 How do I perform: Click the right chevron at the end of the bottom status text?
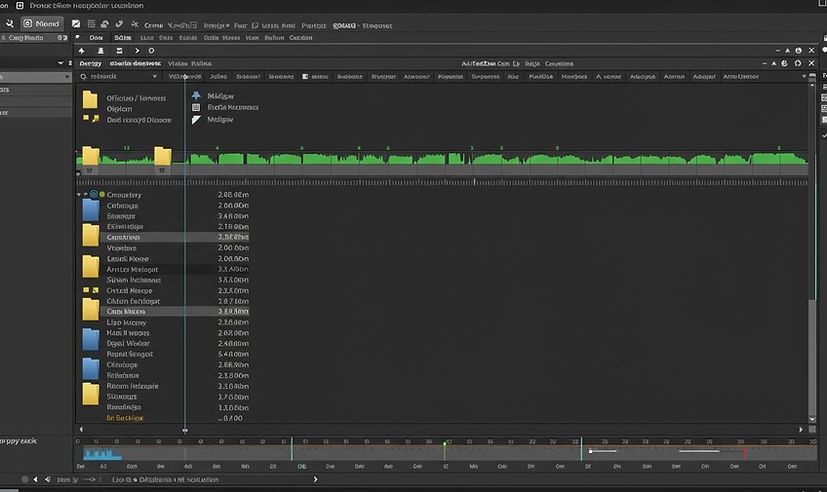pyautogui.click(x=315, y=479)
